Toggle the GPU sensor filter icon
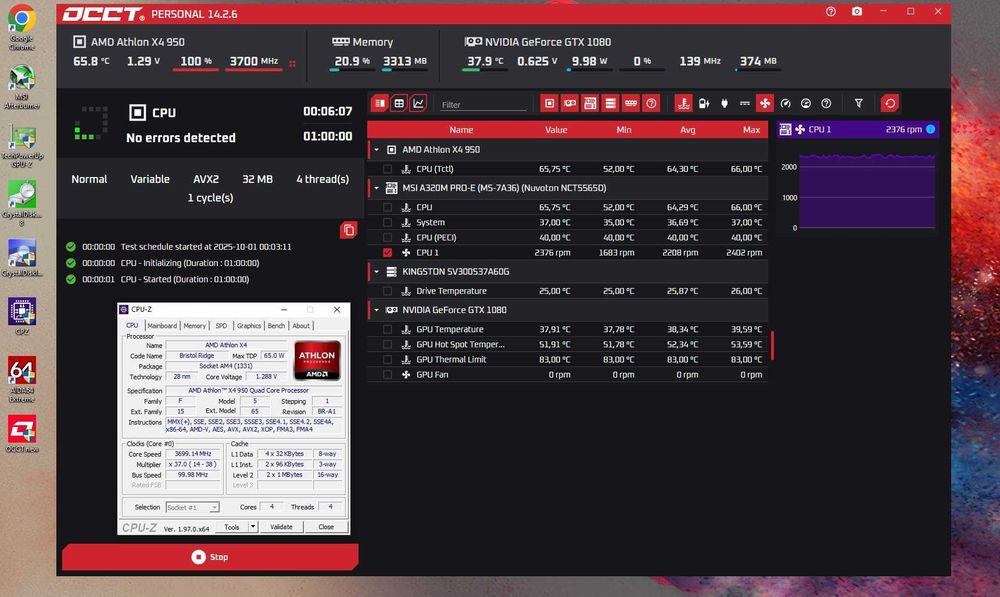Screen dimensions: 1000x597 (x=570, y=103)
